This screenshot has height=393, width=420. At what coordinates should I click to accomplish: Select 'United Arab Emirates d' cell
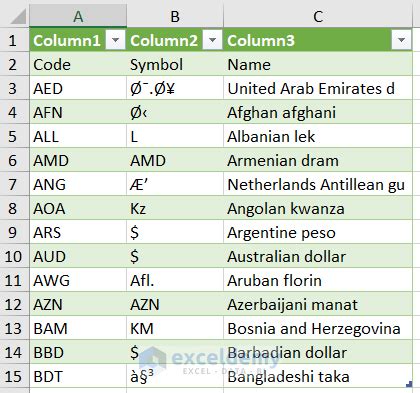tap(318, 88)
